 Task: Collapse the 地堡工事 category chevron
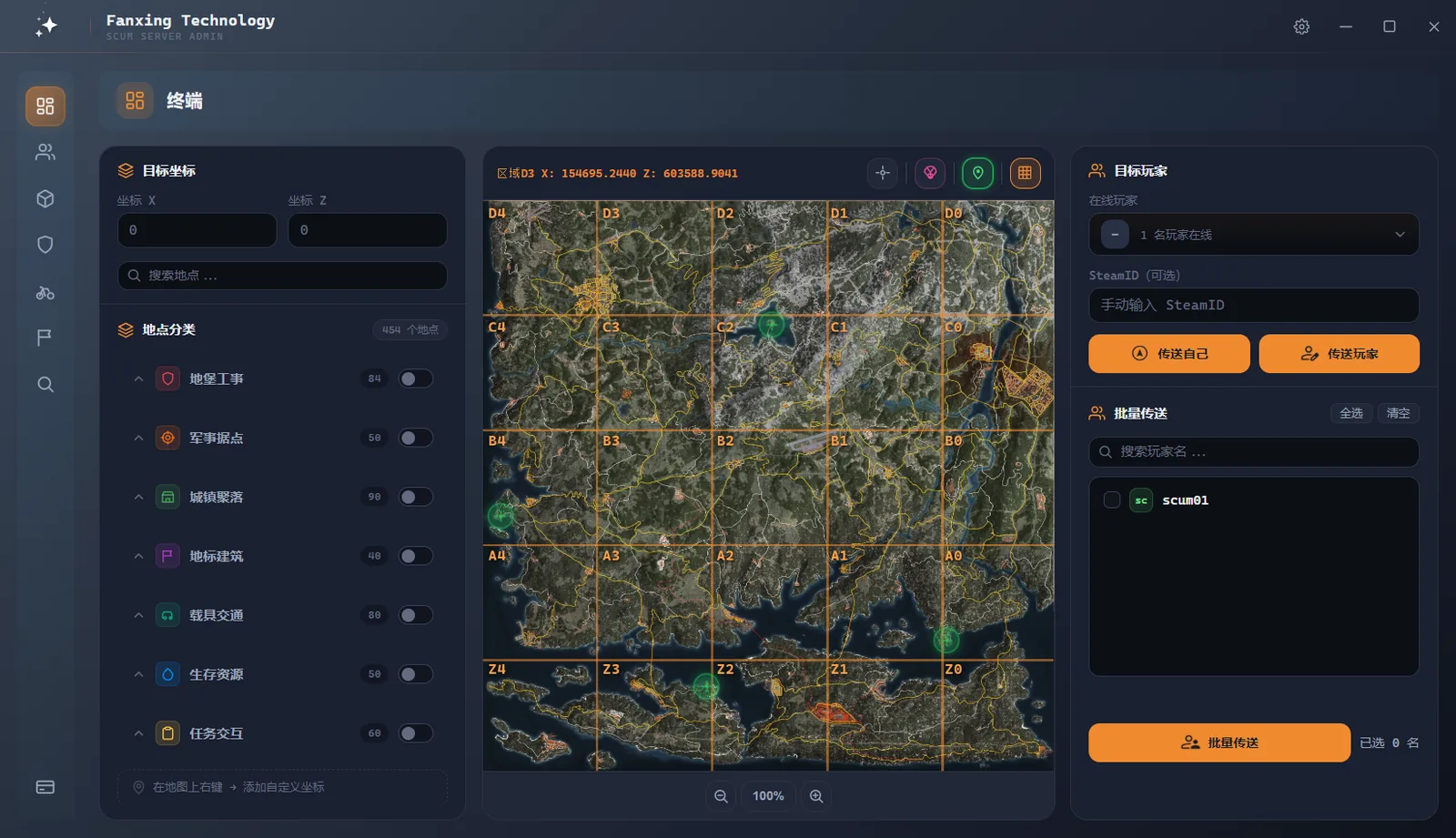[x=138, y=379]
